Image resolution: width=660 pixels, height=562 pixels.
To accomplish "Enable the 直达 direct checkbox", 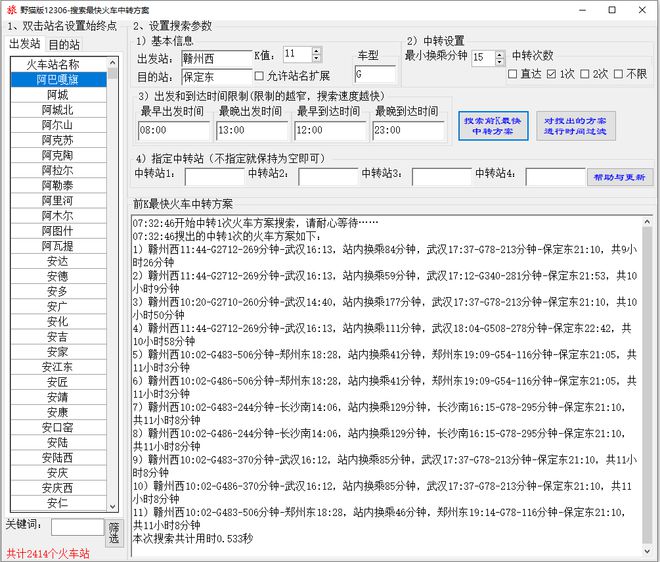I will click(x=512, y=74).
